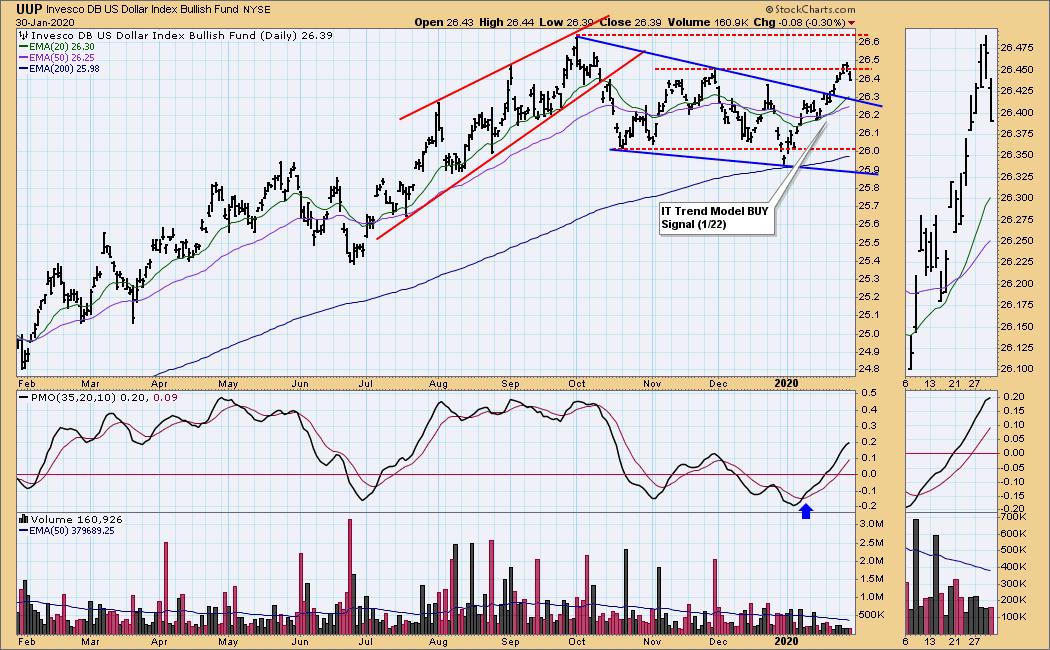Click the 27 date label under zoom panel
1050x650 pixels.
tap(973, 384)
